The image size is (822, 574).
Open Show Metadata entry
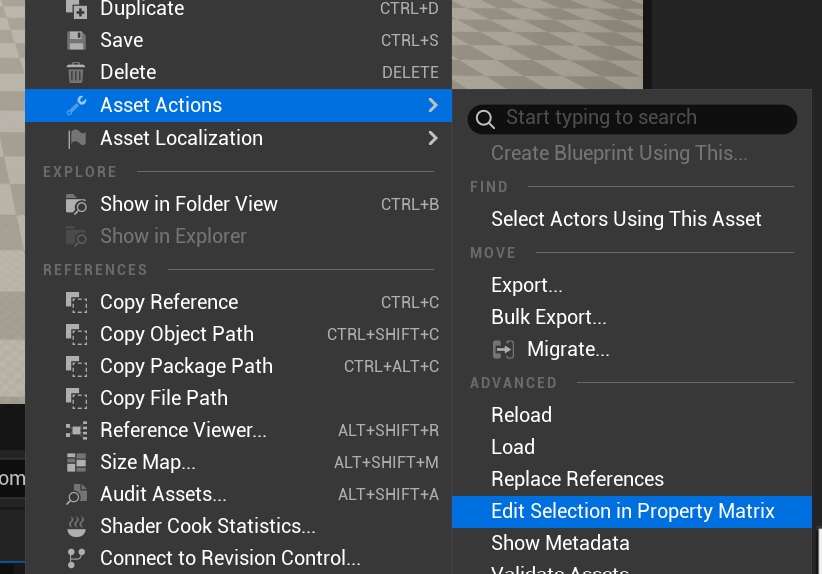coord(560,543)
